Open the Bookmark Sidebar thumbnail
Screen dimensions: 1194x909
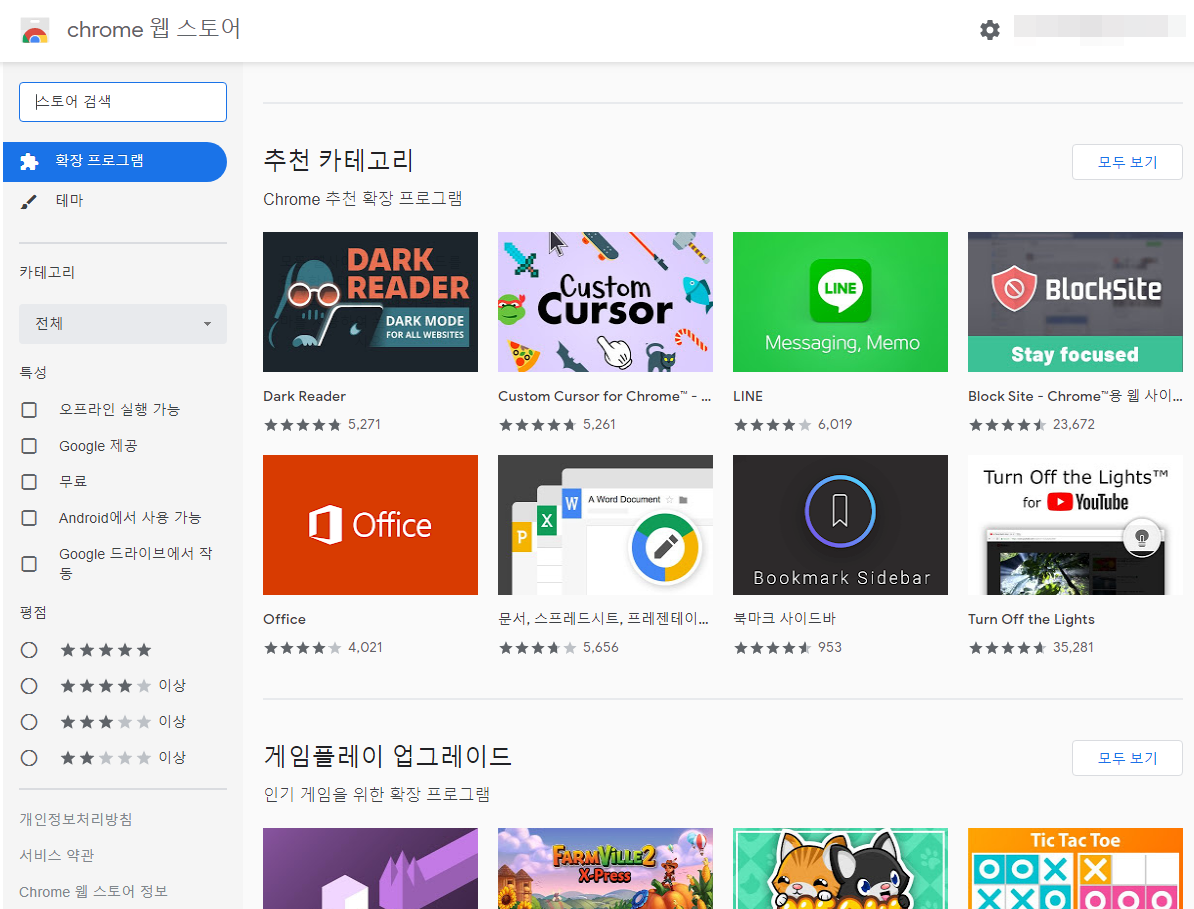[x=840, y=525]
